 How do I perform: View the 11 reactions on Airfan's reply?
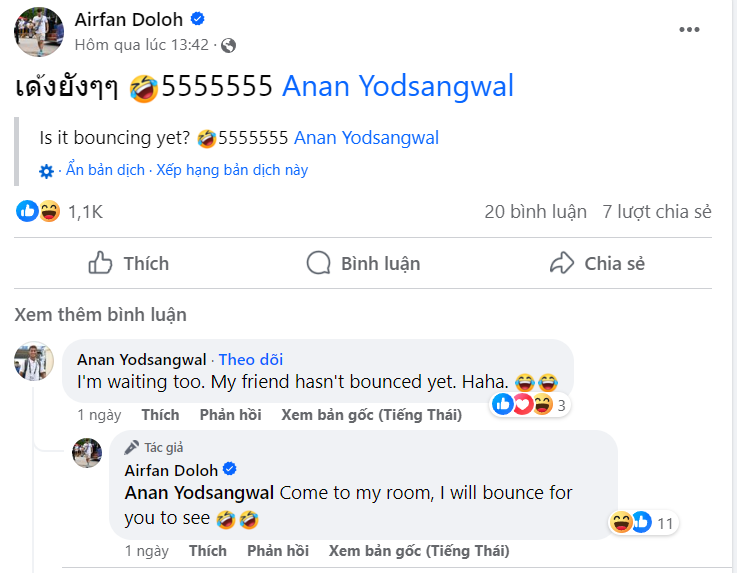[643, 523]
